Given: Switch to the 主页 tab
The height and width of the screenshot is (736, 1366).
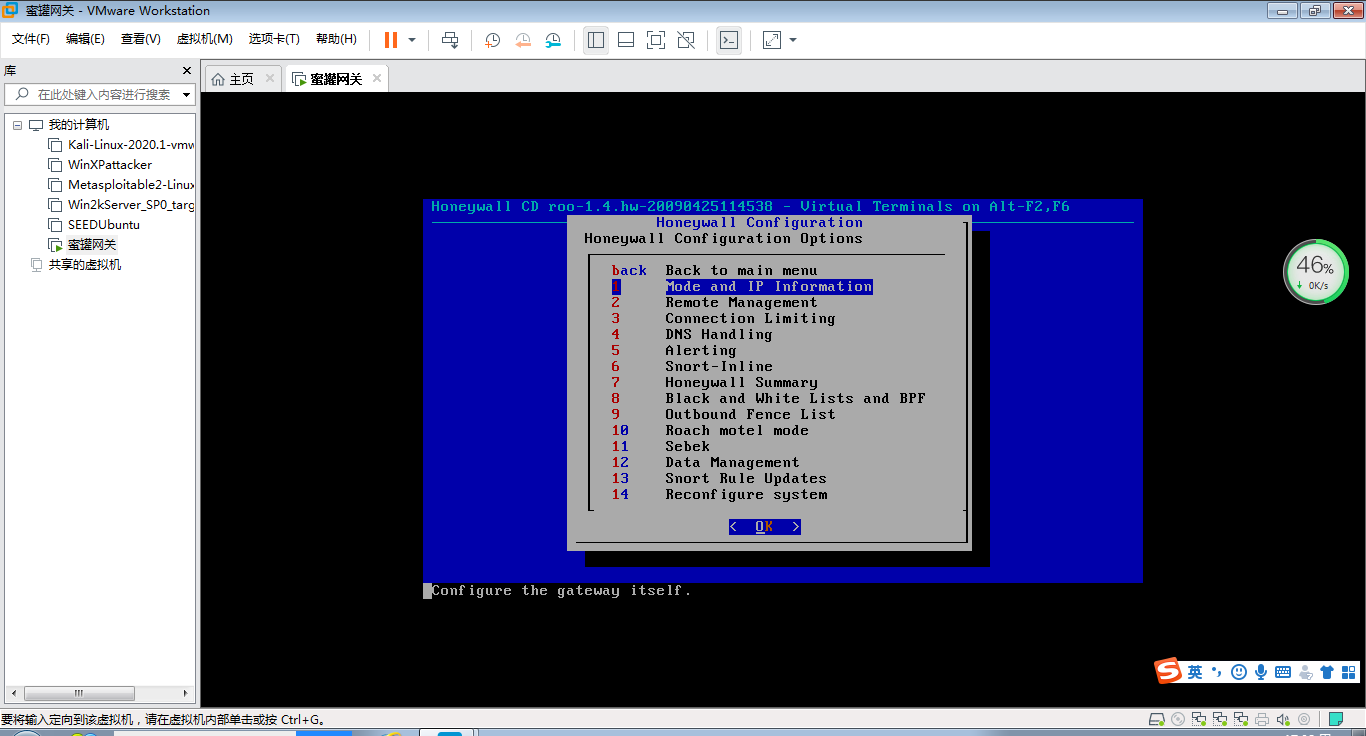Looking at the screenshot, I should (242, 79).
